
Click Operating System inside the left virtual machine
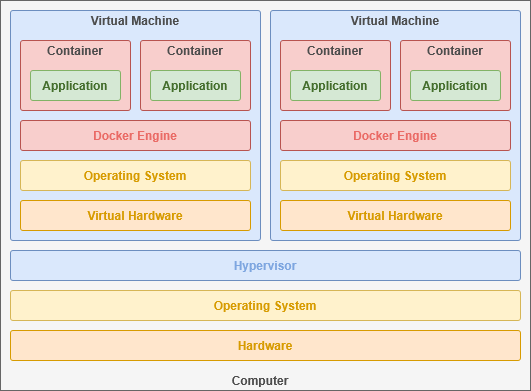[135, 175]
